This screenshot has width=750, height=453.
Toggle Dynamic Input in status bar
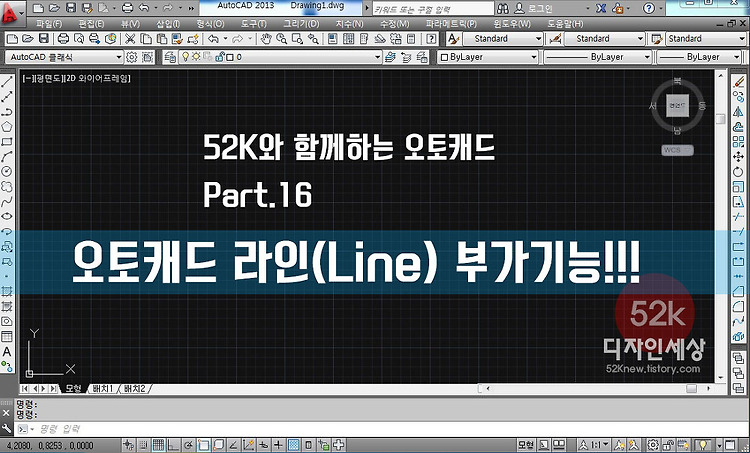pos(264,445)
